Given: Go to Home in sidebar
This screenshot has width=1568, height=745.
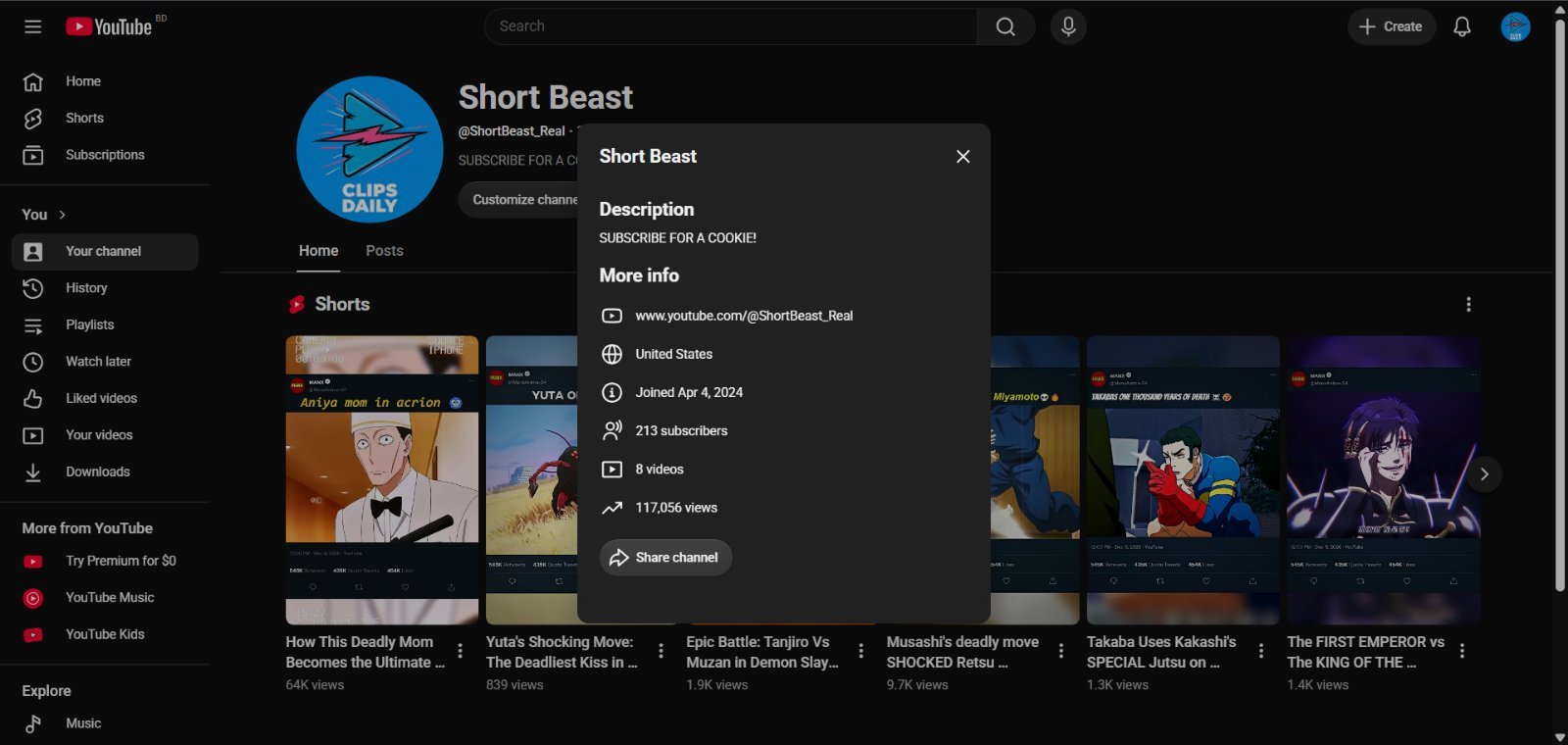Looking at the screenshot, I should click(x=105, y=81).
